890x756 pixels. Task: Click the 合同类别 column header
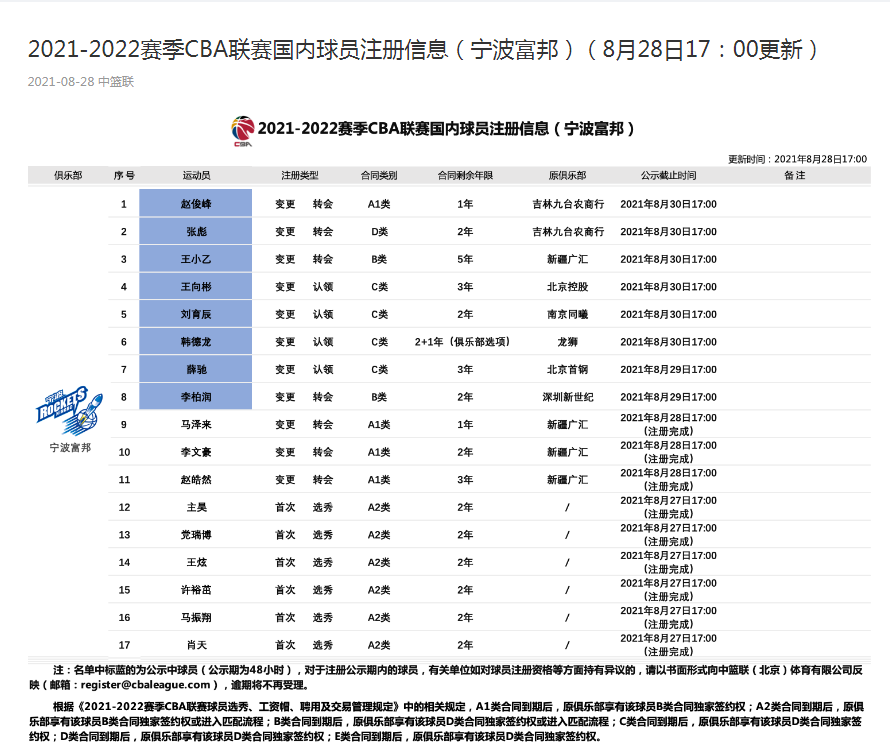pos(379,175)
